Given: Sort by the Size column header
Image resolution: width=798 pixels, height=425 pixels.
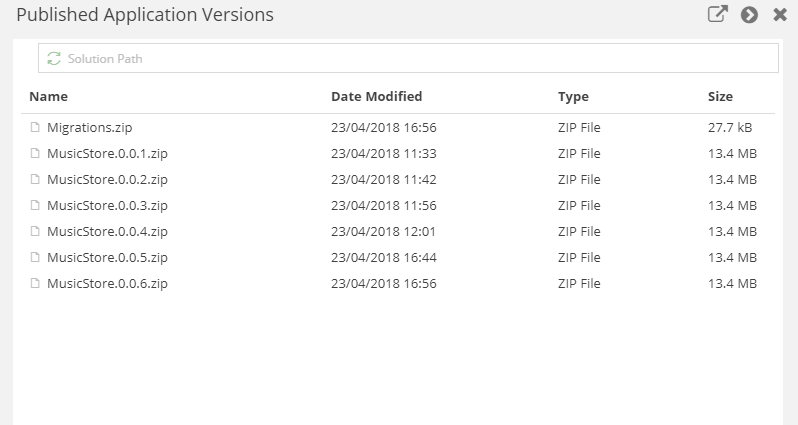Looking at the screenshot, I should 720,97.
